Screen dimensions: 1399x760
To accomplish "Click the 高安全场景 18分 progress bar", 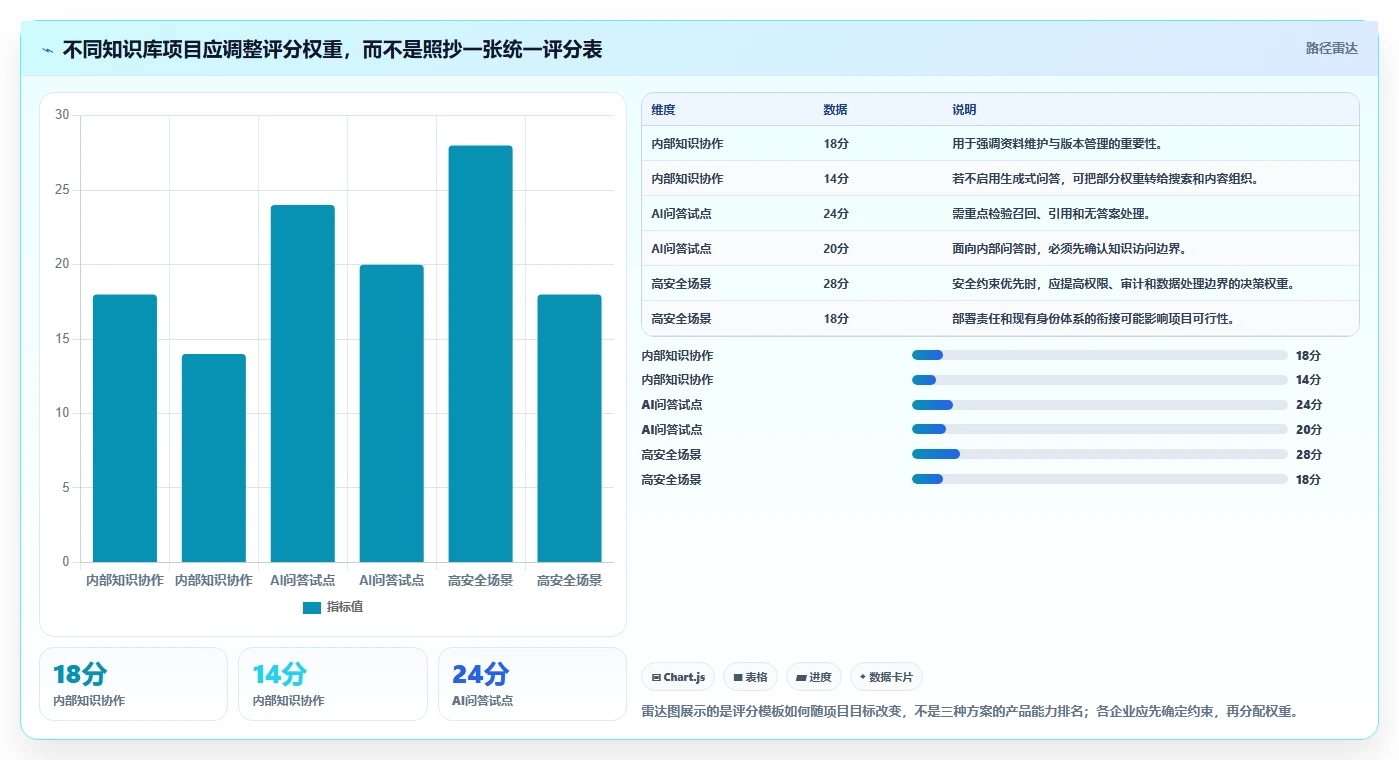I will pyautogui.click(x=1100, y=479).
